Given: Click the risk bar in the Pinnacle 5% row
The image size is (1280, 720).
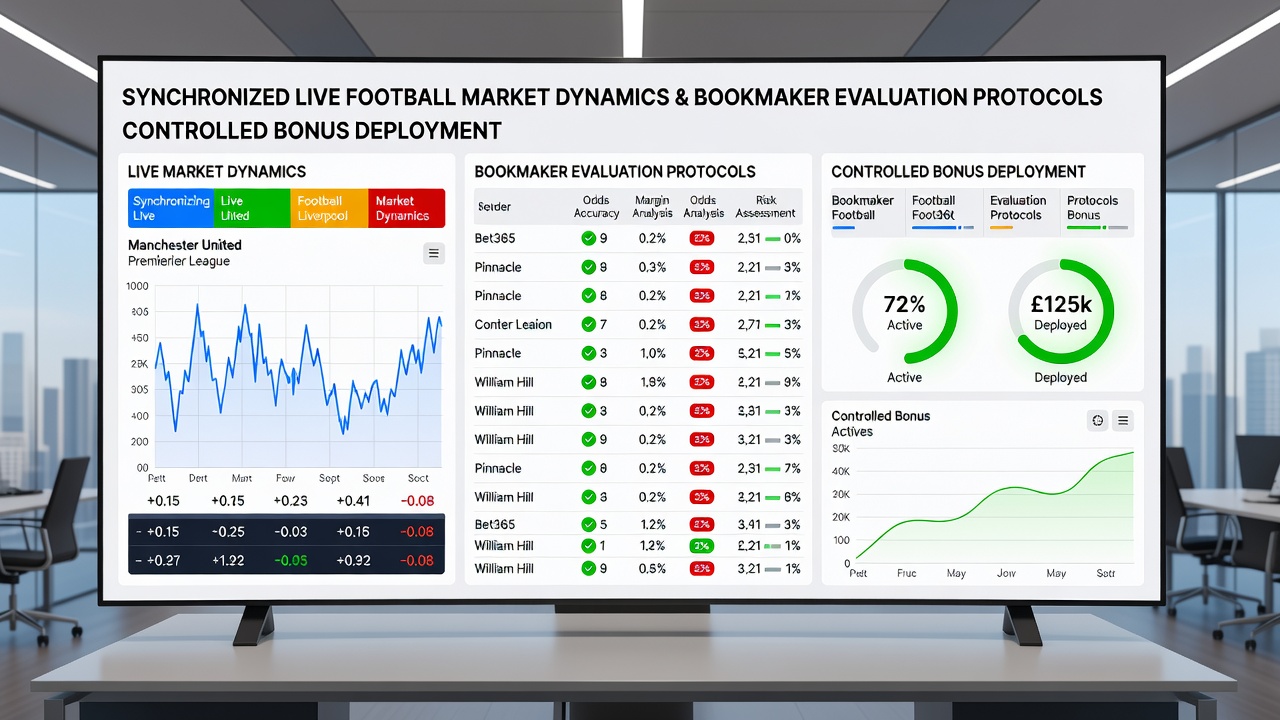Looking at the screenshot, I should (772, 354).
